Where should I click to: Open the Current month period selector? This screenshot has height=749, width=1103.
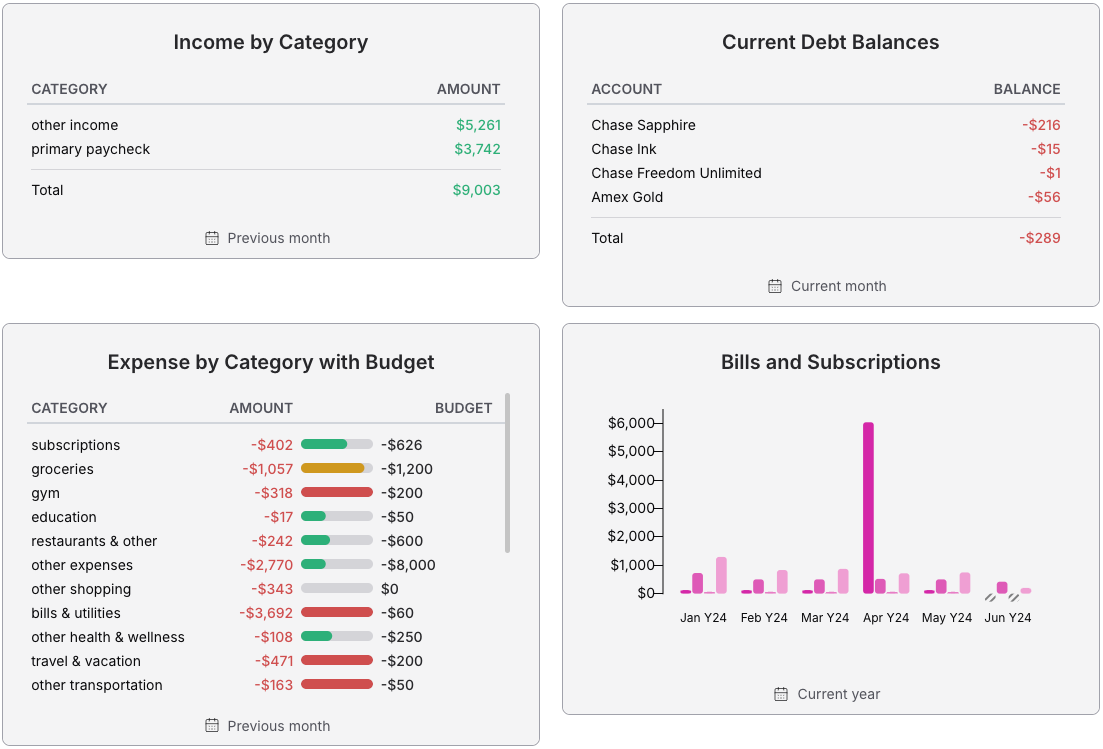click(x=838, y=286)
